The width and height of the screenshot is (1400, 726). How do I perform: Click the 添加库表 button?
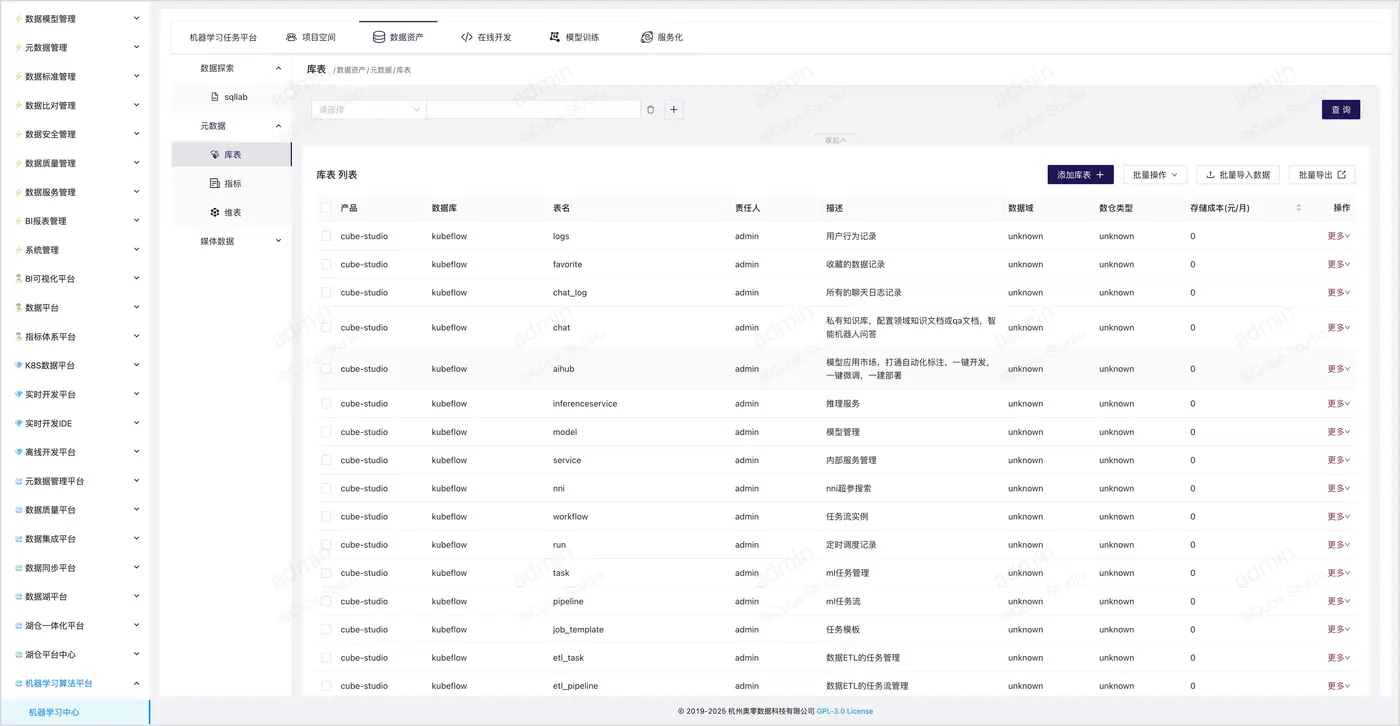click(x=1080, y=175)
